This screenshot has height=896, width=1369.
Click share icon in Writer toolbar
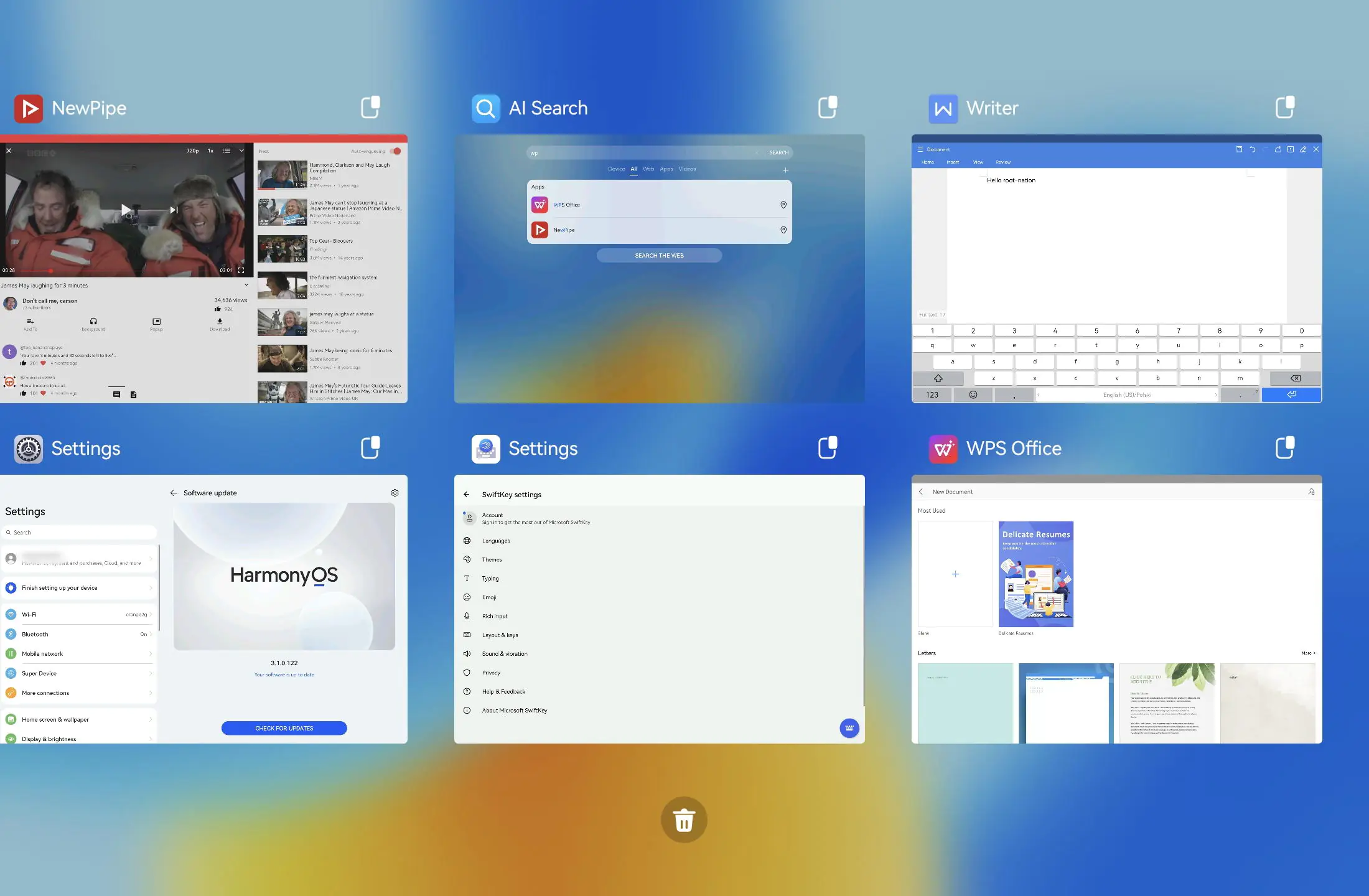click(x=1278, y=149)
